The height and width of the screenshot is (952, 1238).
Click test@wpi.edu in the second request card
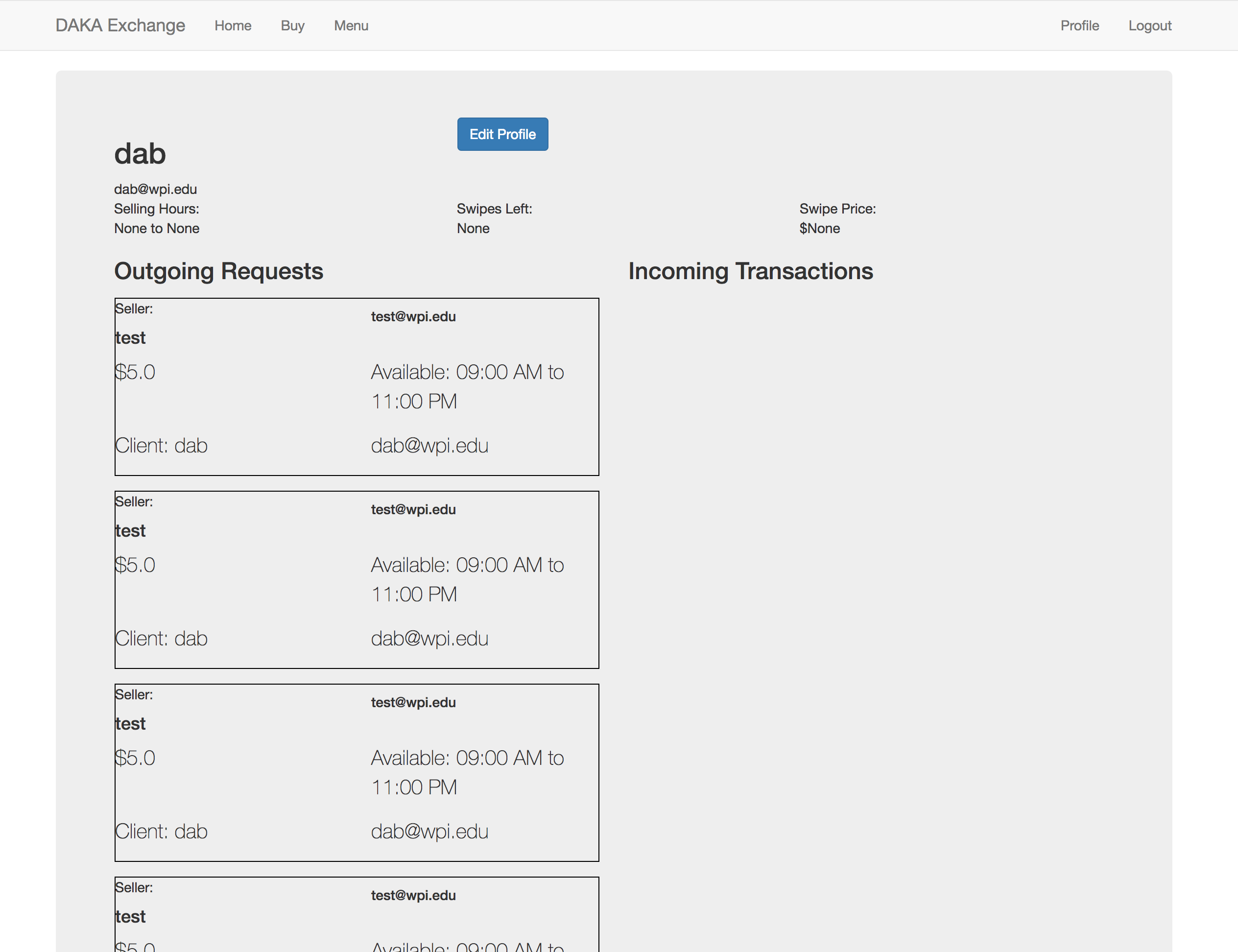coord(413,509)
